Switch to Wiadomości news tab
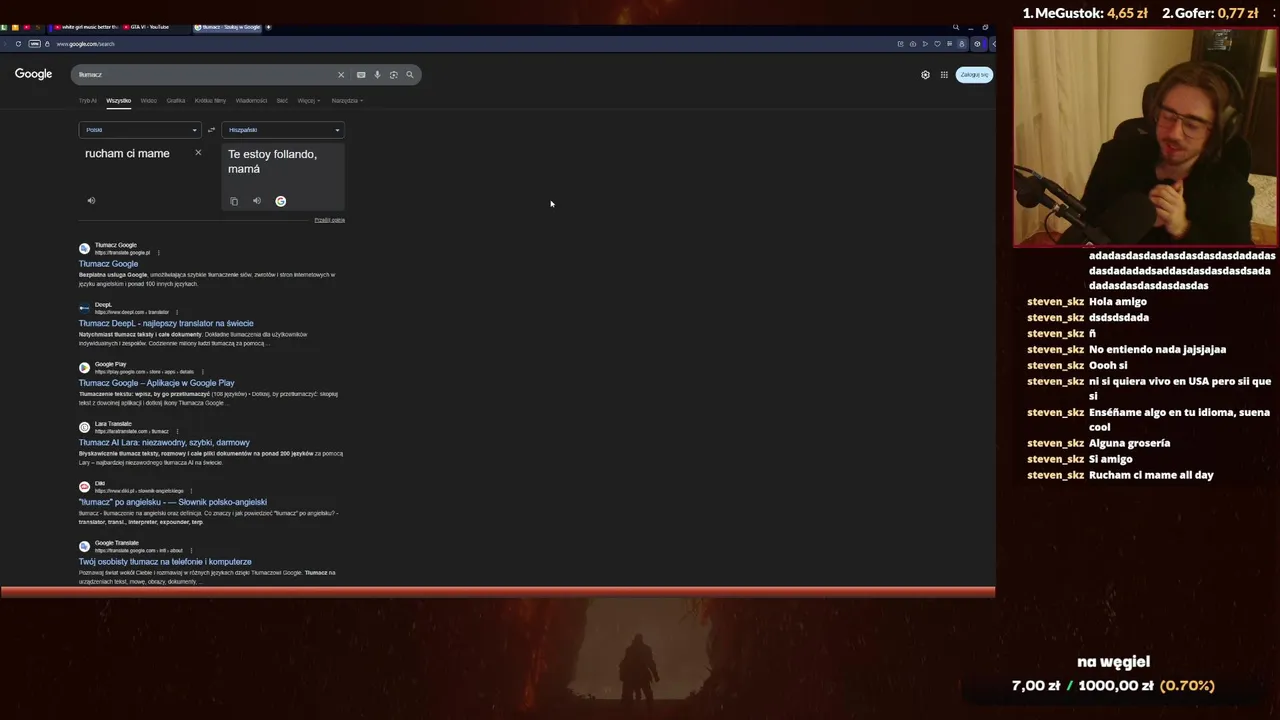The height and width of the screenshot is (720, 1280). (251, 101)
